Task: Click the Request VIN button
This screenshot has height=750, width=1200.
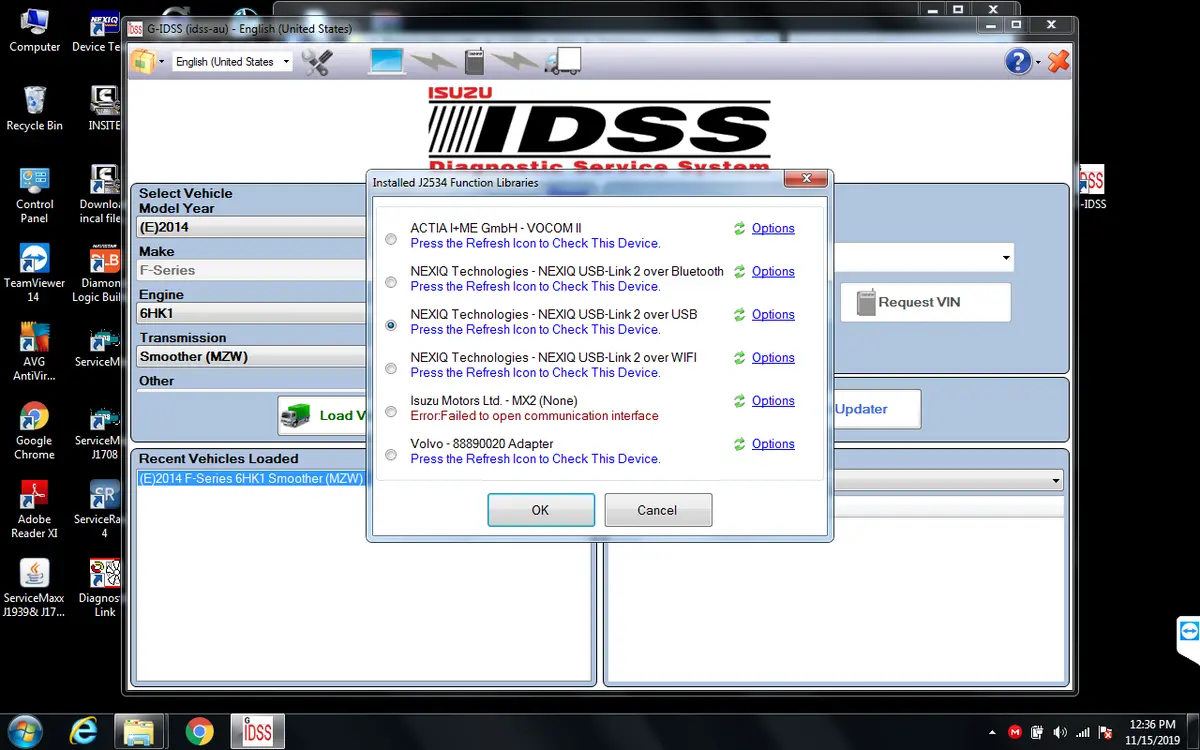Action: pyautogui.click(x=925, y=302)
